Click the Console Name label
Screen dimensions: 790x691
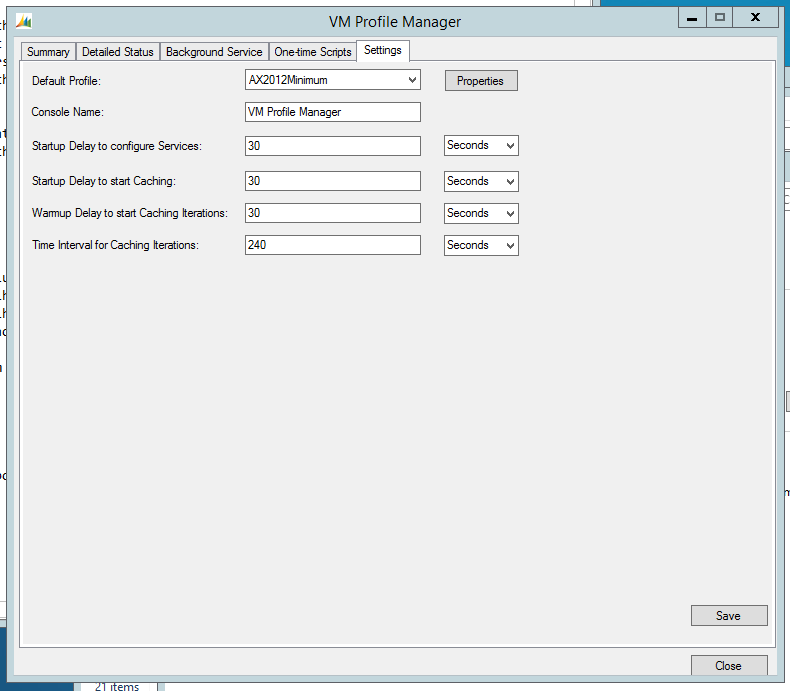point(68,112)
